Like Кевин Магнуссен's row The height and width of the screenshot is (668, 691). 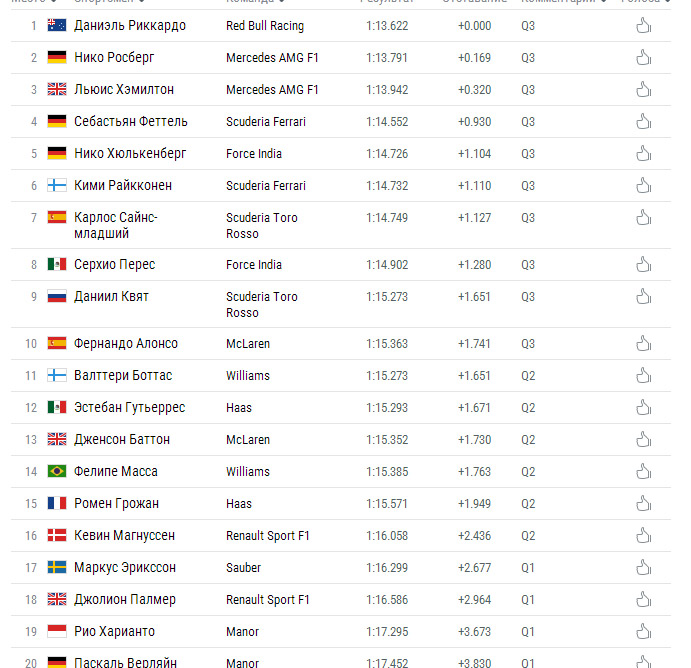tap(643, 535)
